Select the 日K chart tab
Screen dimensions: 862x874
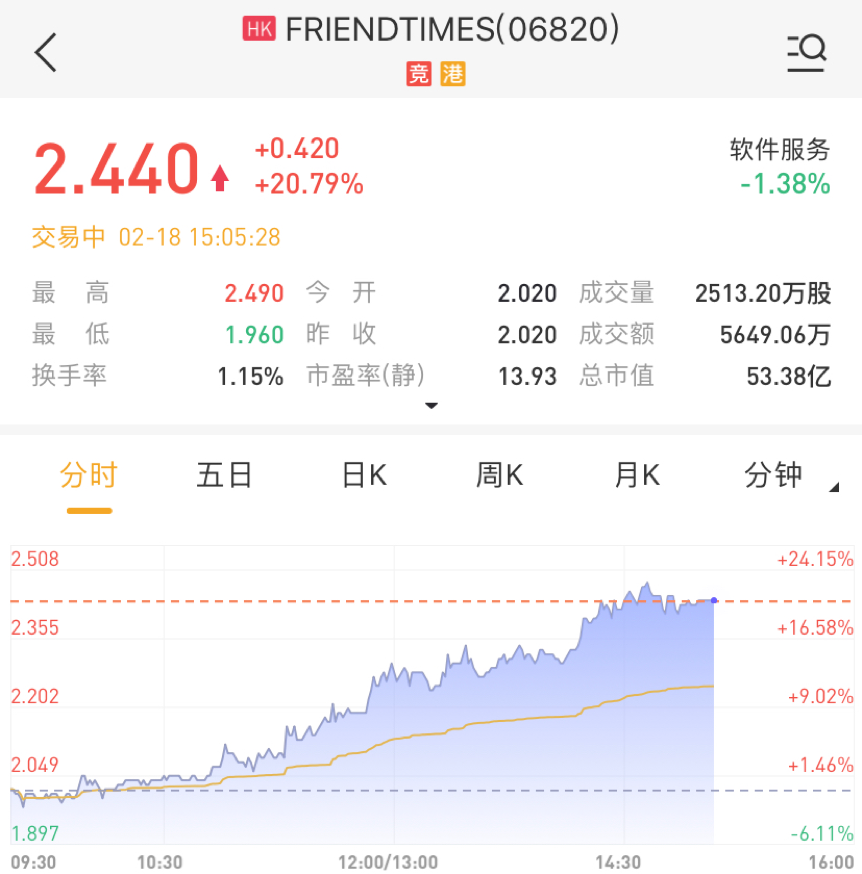[364, 475]
